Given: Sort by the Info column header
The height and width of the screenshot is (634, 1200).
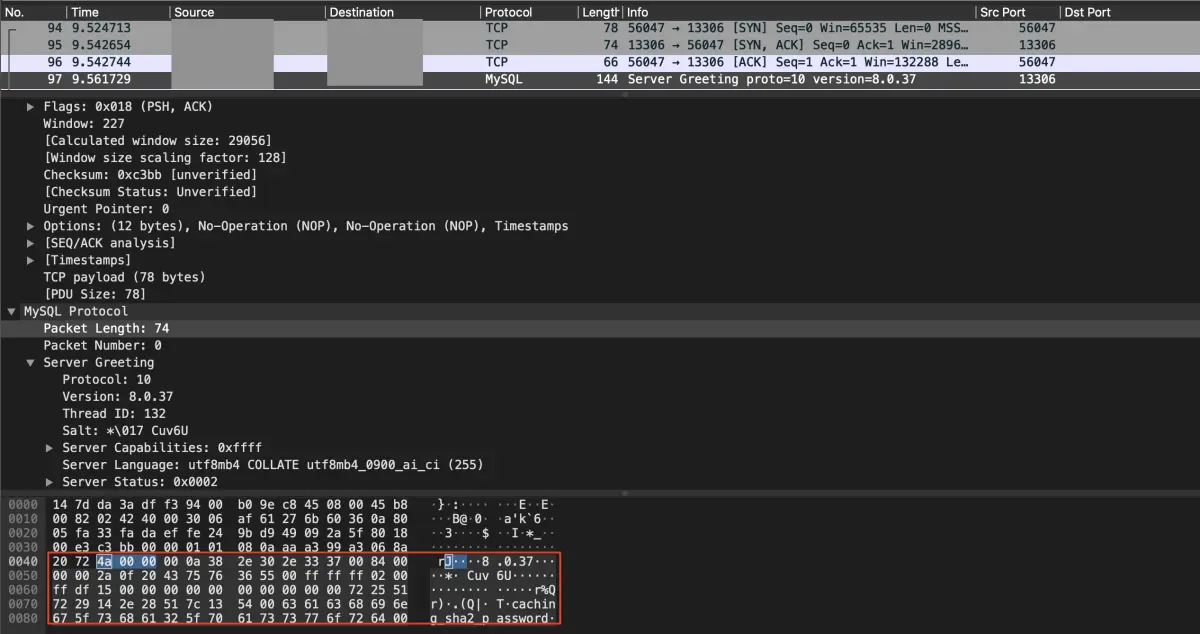Looking at the screenshot, I should pyautogui.click(x=799, y=12).
